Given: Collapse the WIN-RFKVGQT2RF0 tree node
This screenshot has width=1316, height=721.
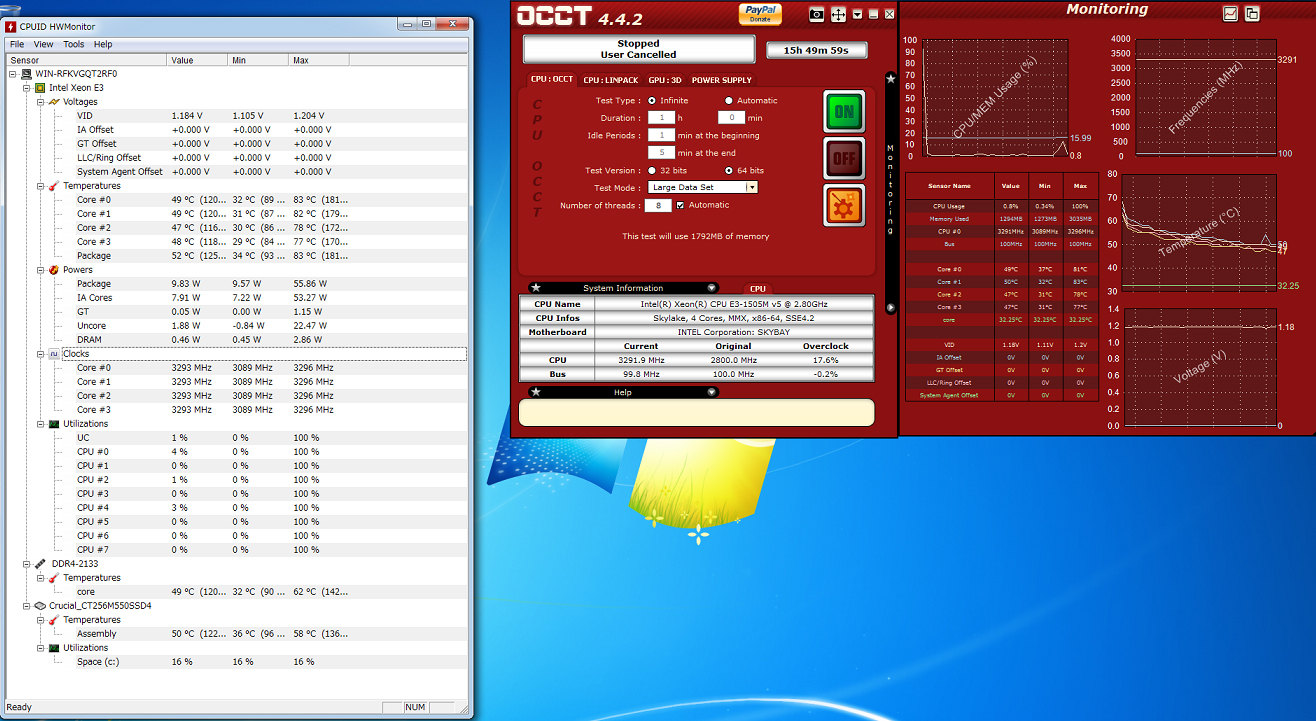Looking at the screenshot, I should [x=13, y=74].
